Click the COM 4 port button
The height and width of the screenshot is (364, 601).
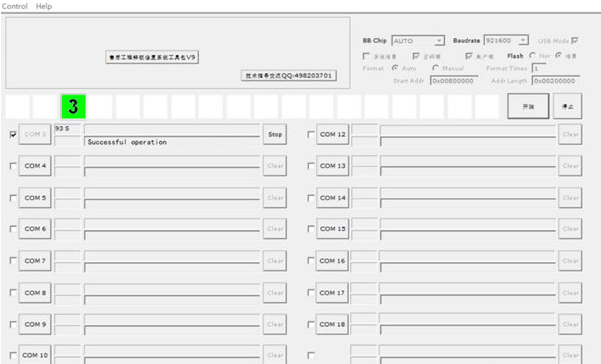[35, 166]
